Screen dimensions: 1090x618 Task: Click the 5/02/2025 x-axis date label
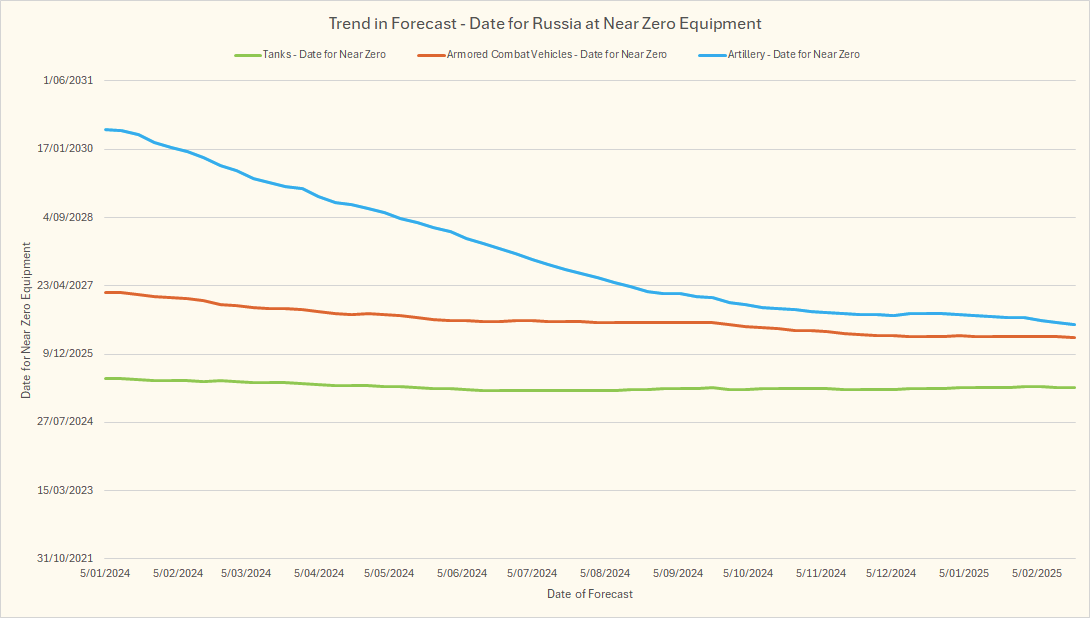[1036, 573]
